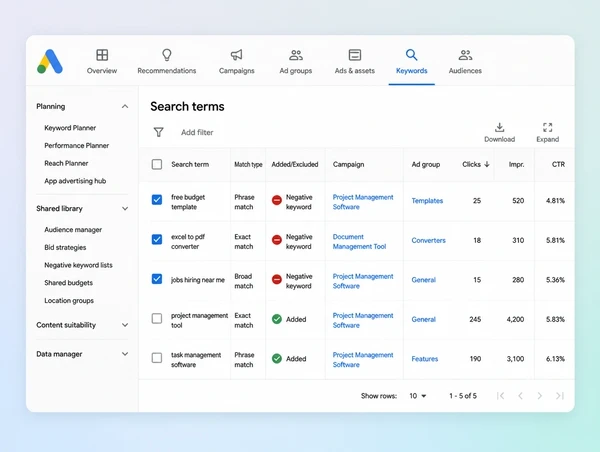Click the Search terms heading
Viewport: 600px width, 452px height.
tap(187, 106)
